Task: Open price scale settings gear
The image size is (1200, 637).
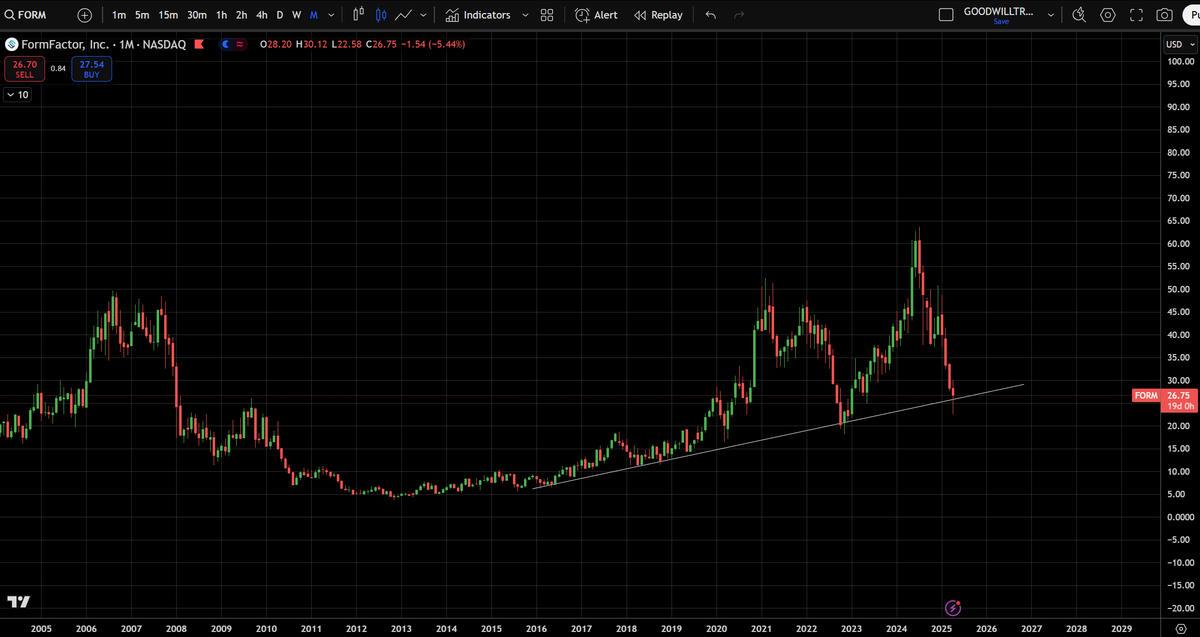Action: pyautogui.click(x=1180, y=629)
